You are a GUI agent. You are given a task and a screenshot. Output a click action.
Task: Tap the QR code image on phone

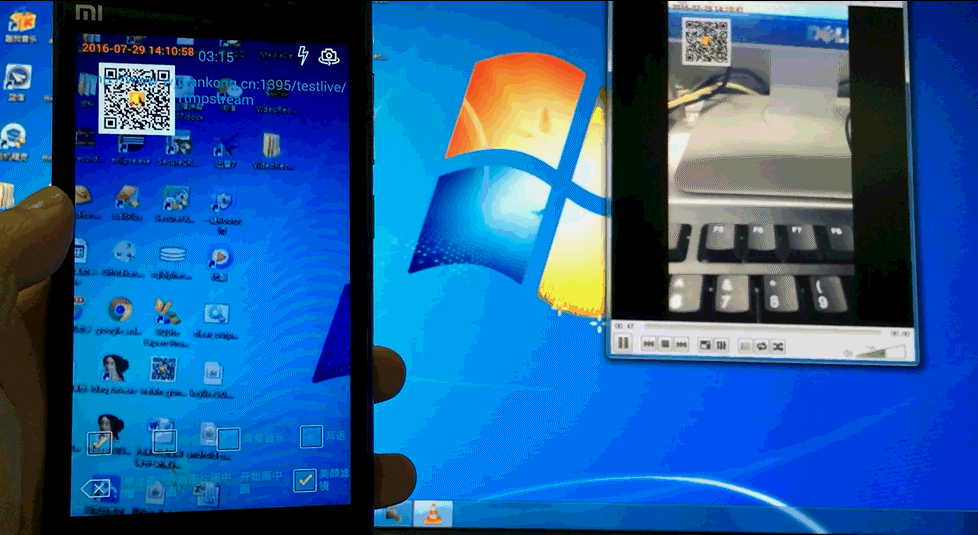pos(137,99)
